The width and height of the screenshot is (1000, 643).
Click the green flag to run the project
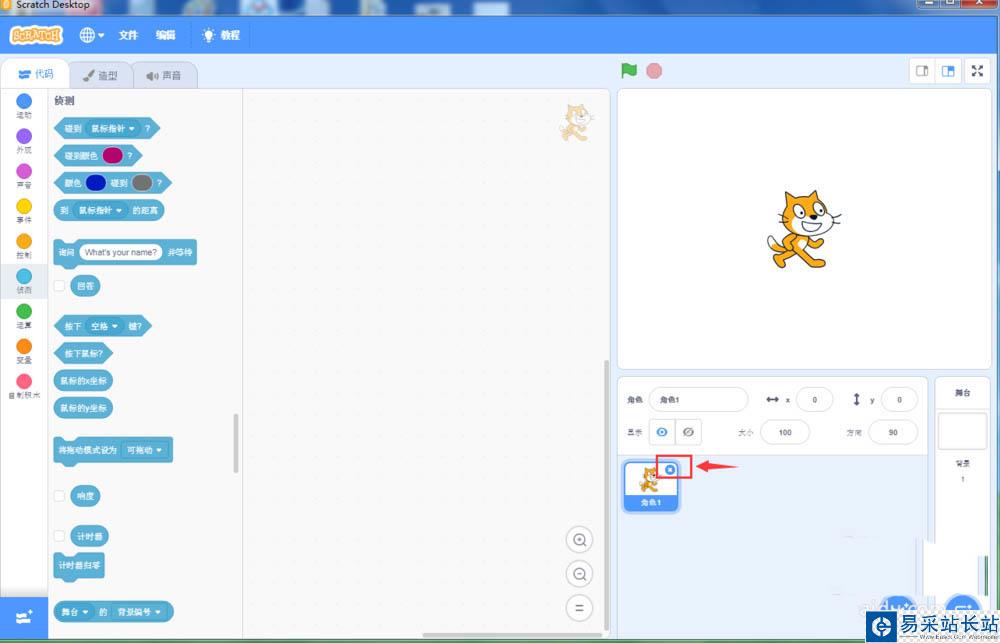pos(629,70)
